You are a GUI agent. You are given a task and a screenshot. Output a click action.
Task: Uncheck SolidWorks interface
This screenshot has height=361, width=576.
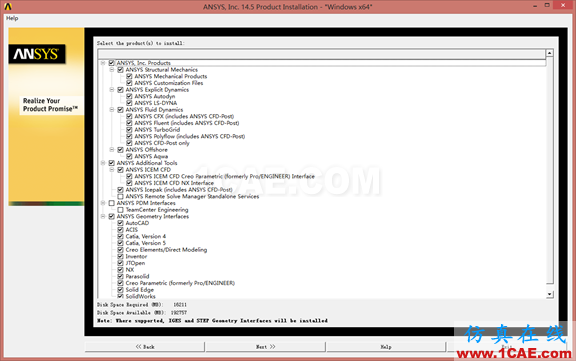(x=120, y=296)
